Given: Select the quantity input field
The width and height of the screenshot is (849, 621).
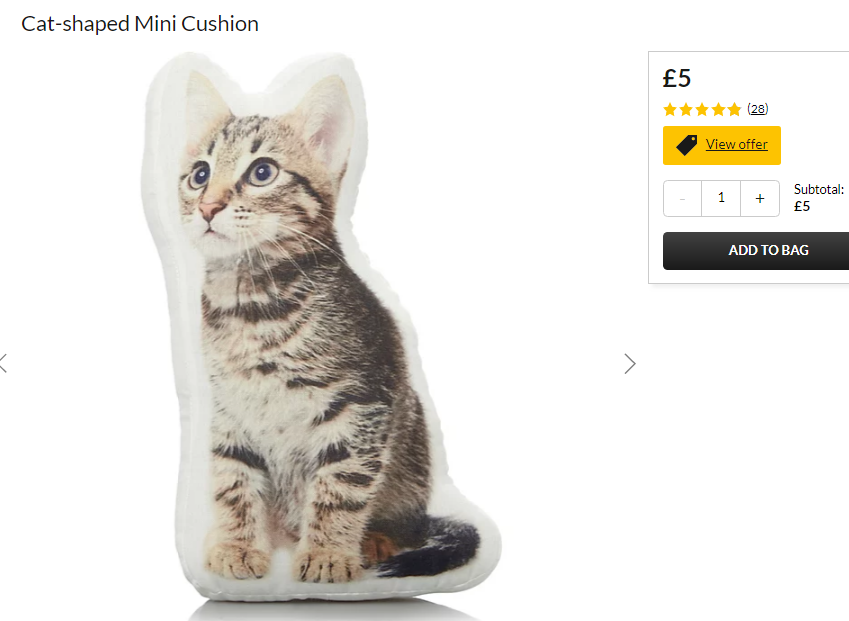Looking at the screenshot, I should click(721, 199).
